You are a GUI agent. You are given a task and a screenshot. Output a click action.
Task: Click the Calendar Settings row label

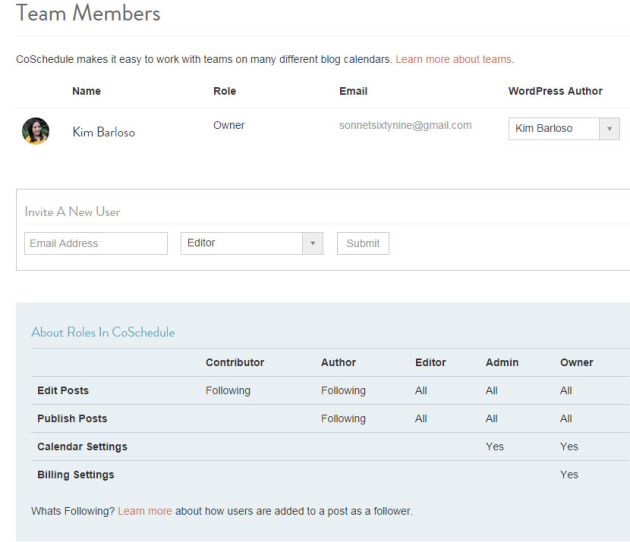point(82,447)
